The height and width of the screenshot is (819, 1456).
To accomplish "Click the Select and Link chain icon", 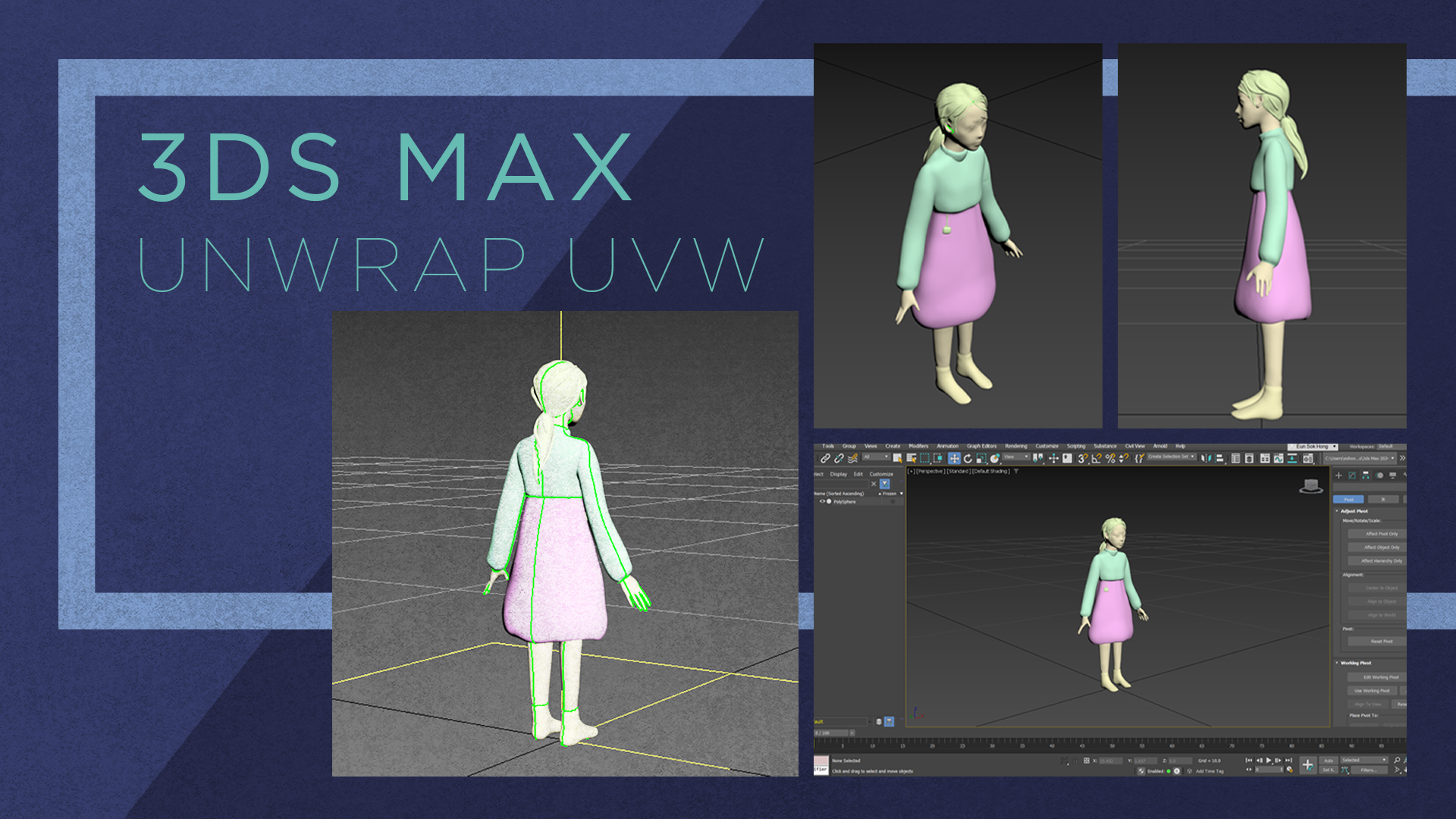I will (825, 458).
